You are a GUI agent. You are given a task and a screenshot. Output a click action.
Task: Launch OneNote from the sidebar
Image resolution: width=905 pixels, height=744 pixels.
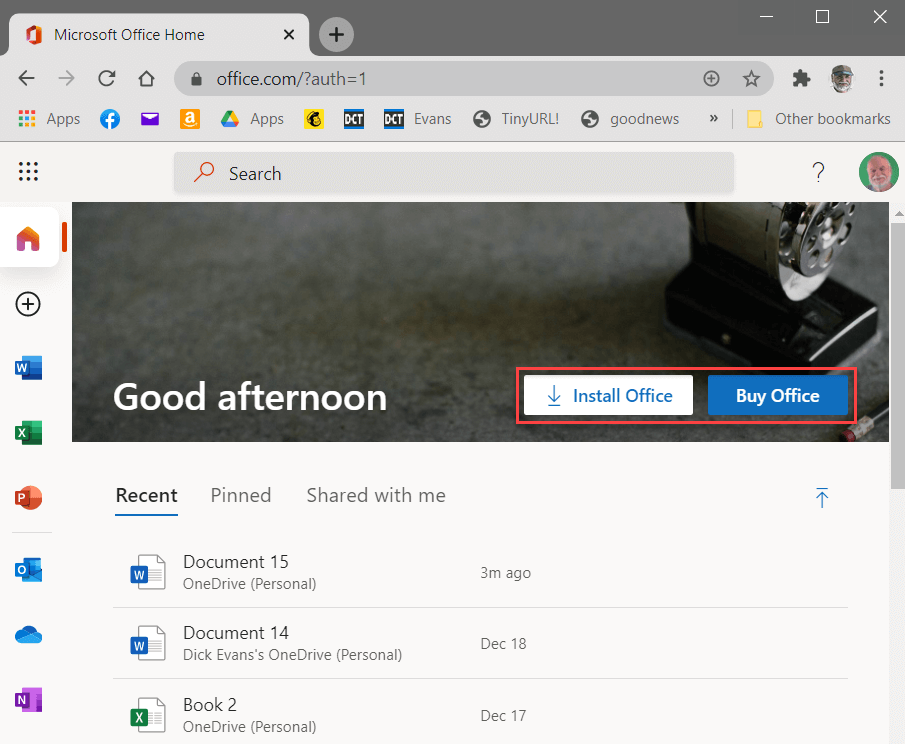click(28, 700)
